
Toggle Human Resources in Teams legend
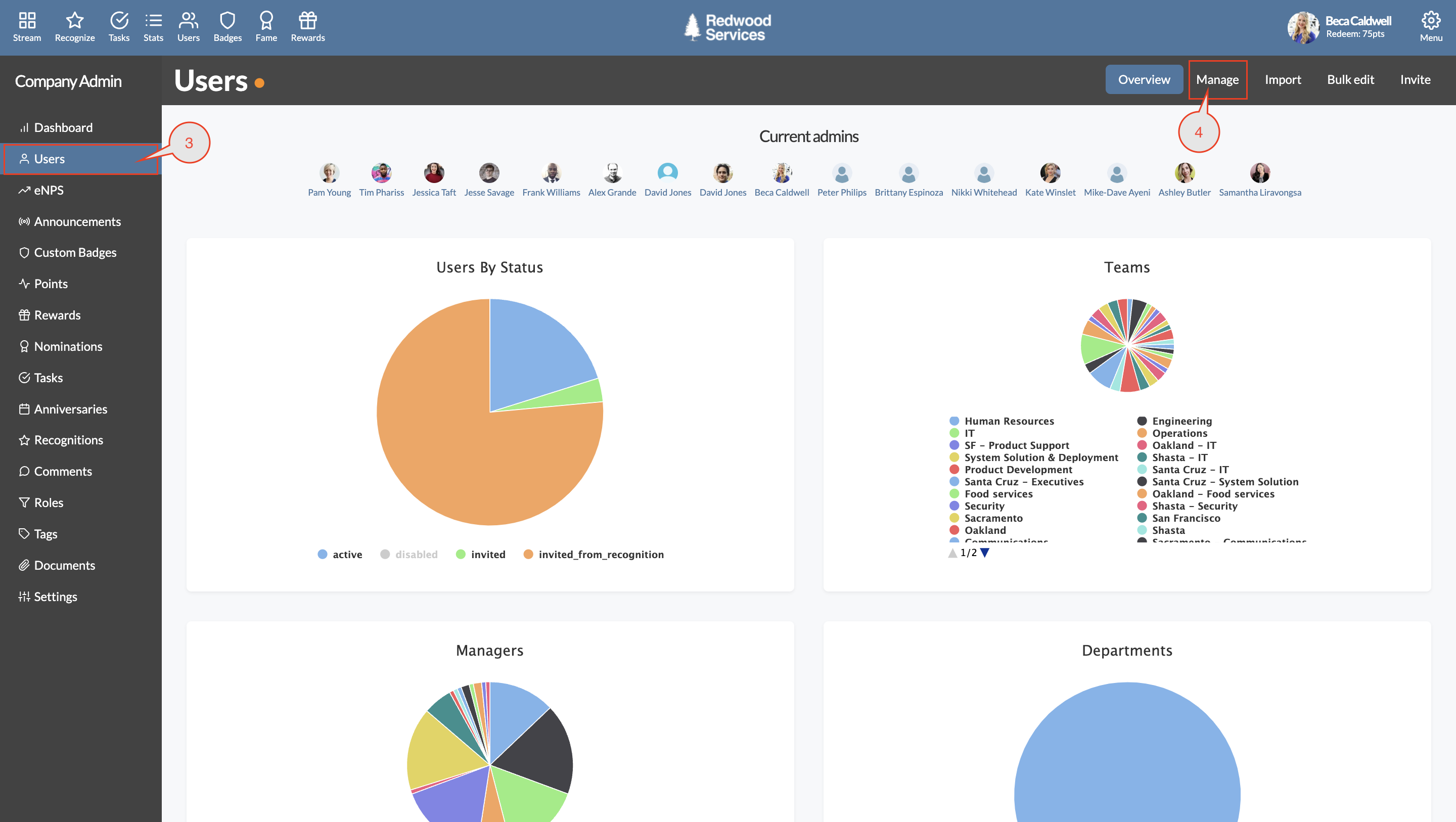coord(1002,421)
